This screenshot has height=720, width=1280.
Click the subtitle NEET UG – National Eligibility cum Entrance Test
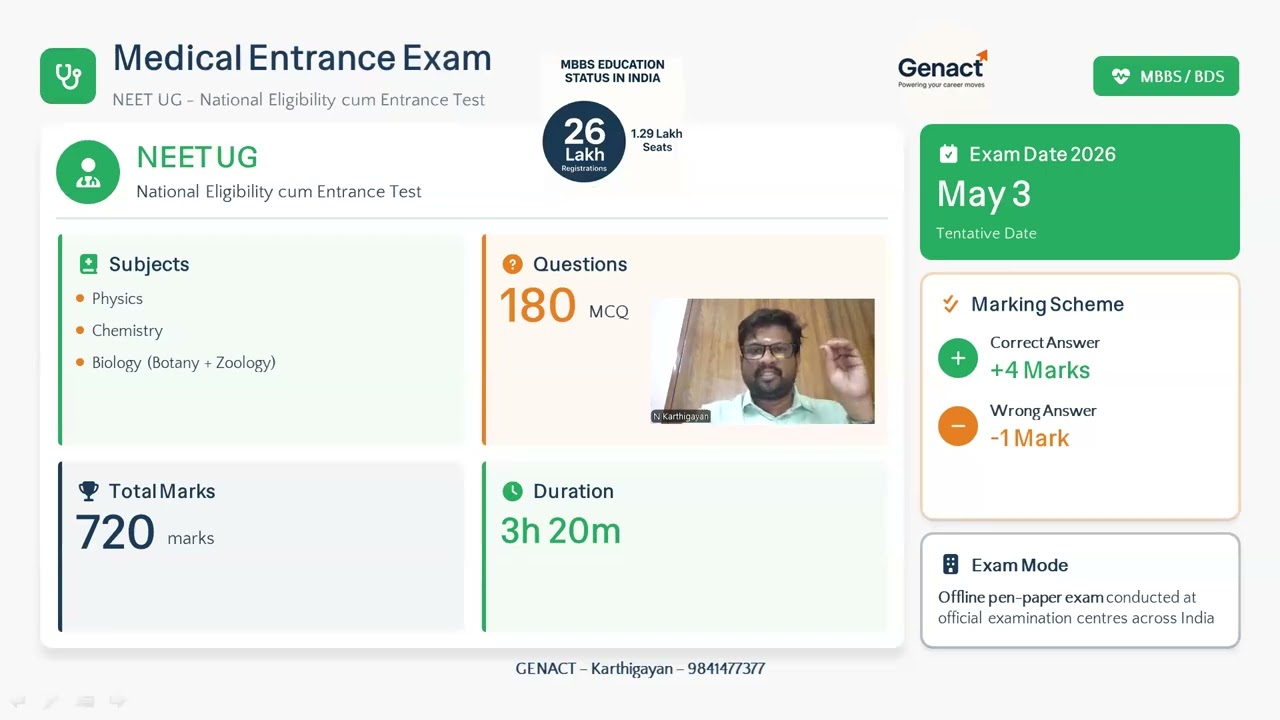click(x=299, y=100)
